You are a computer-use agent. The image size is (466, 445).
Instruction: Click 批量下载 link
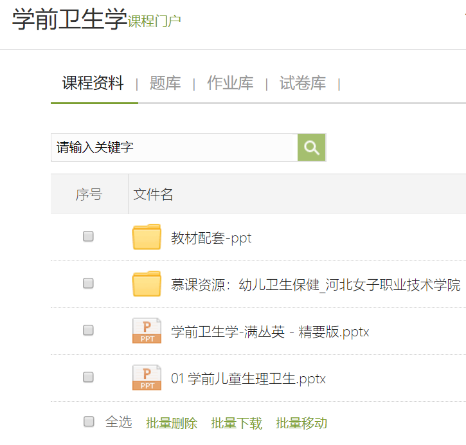pyautogui.click(x=237, y=423)
